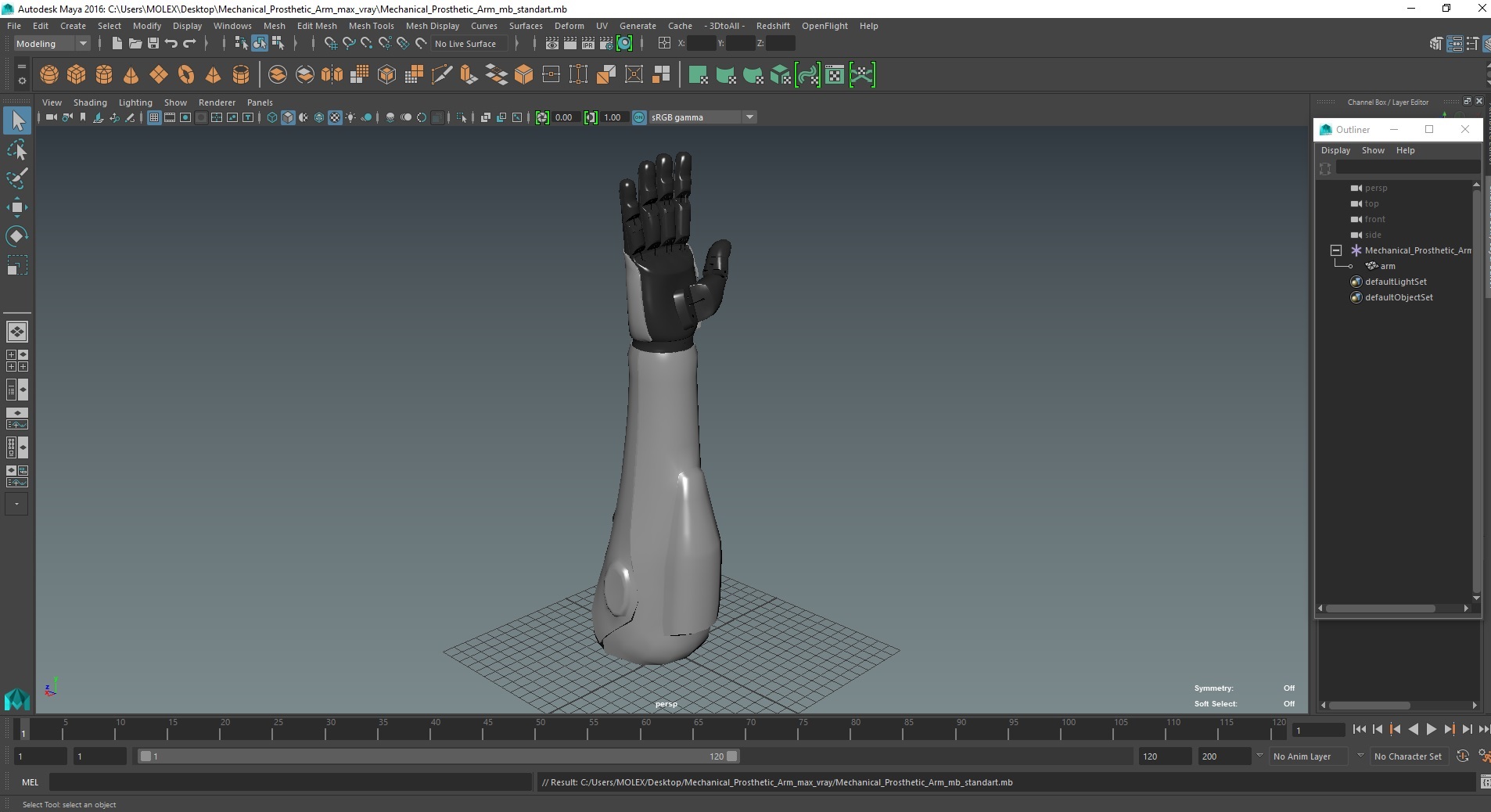
Task: Create a polygon sphere from shelf
Action: click(49, 75)
